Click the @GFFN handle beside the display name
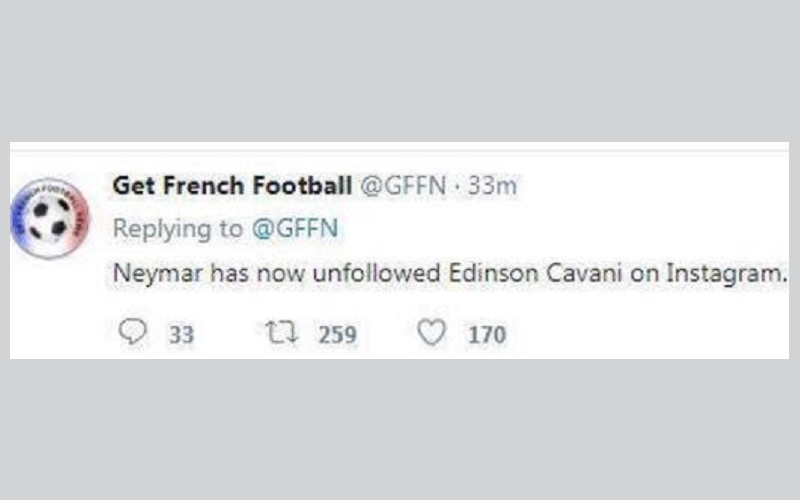Image resolution: width=800 pixels, height=500 pixels. click(402, 185)
